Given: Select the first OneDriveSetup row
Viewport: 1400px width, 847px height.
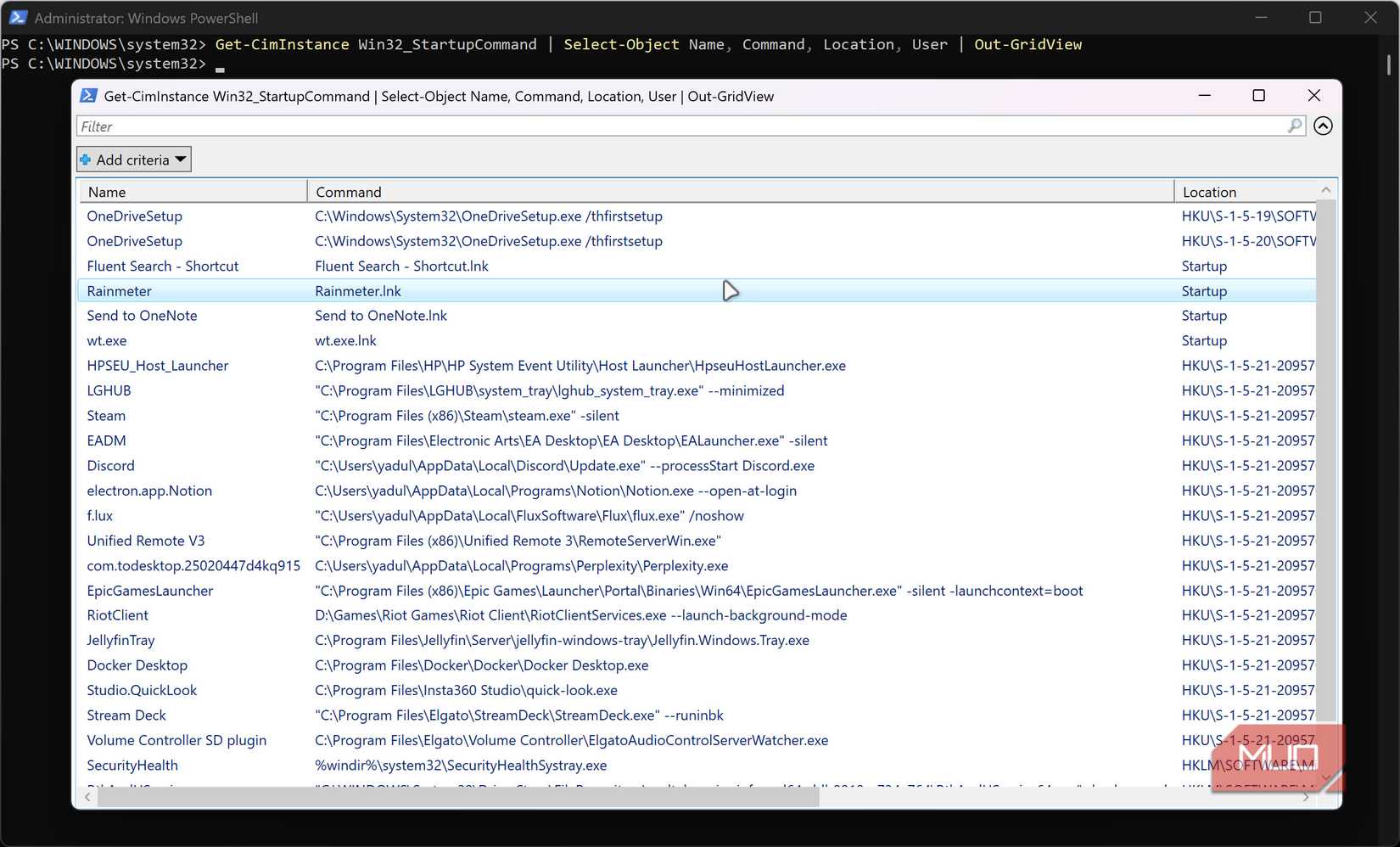Looking at the screenshot, I should [134, 216].
